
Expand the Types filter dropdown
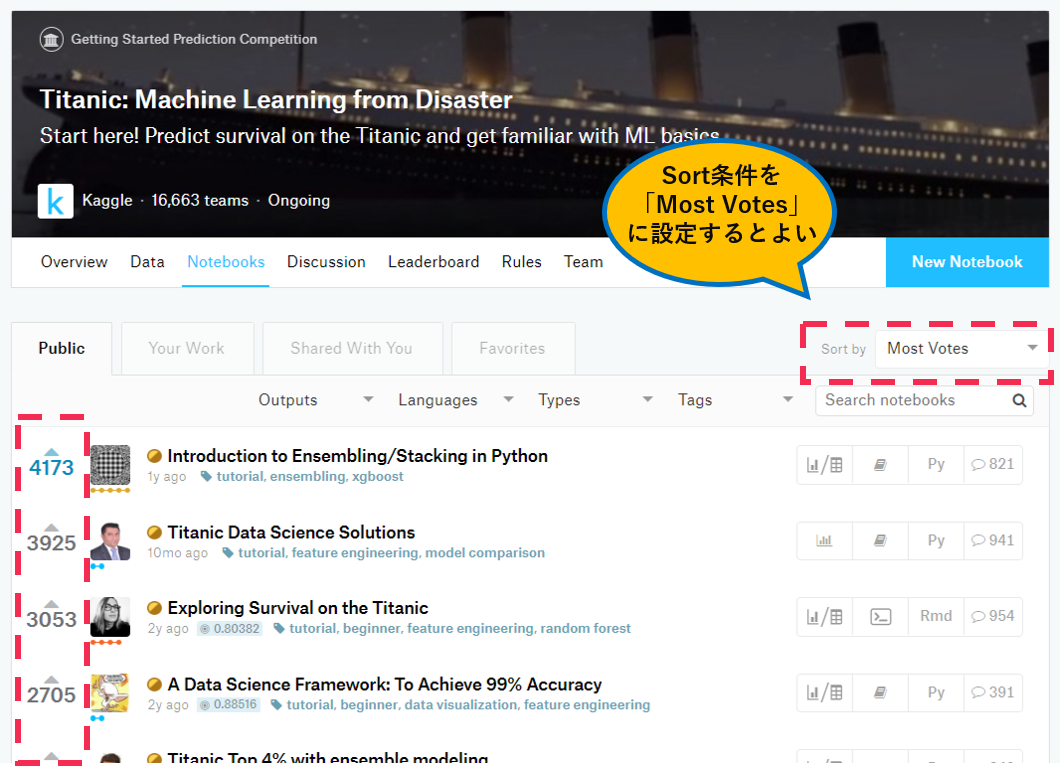pos(596,400)
